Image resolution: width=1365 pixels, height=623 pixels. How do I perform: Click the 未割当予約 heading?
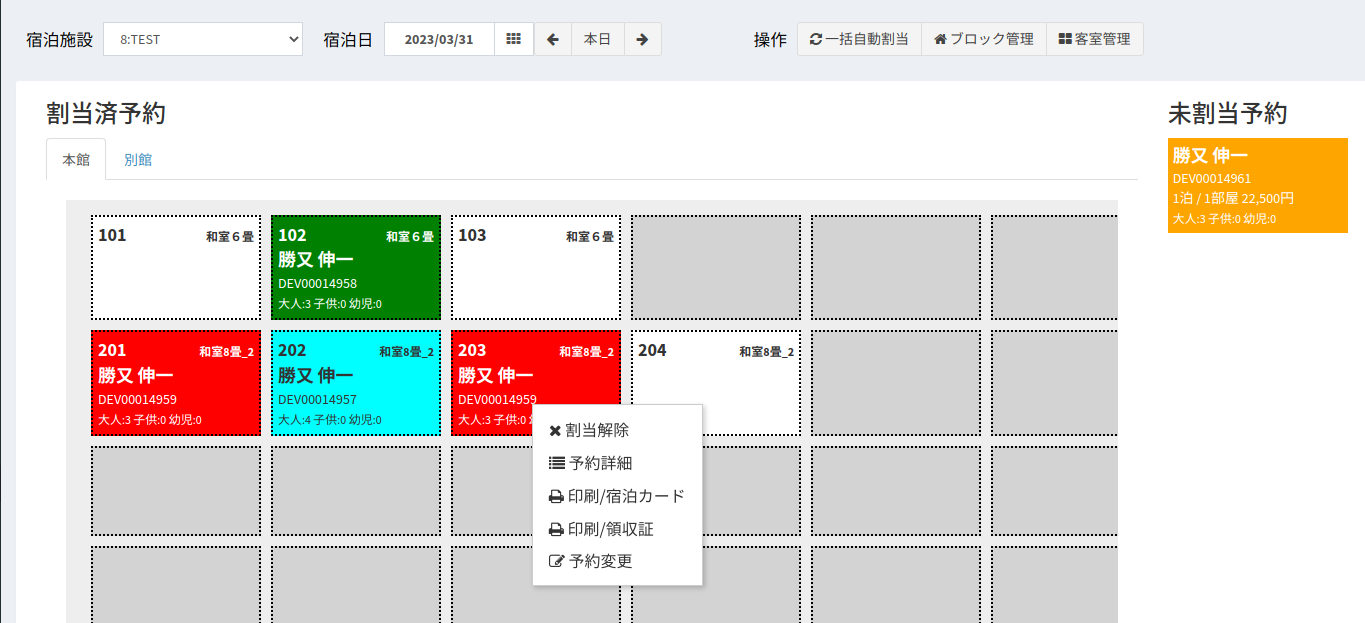click(x=1227, y=114)
